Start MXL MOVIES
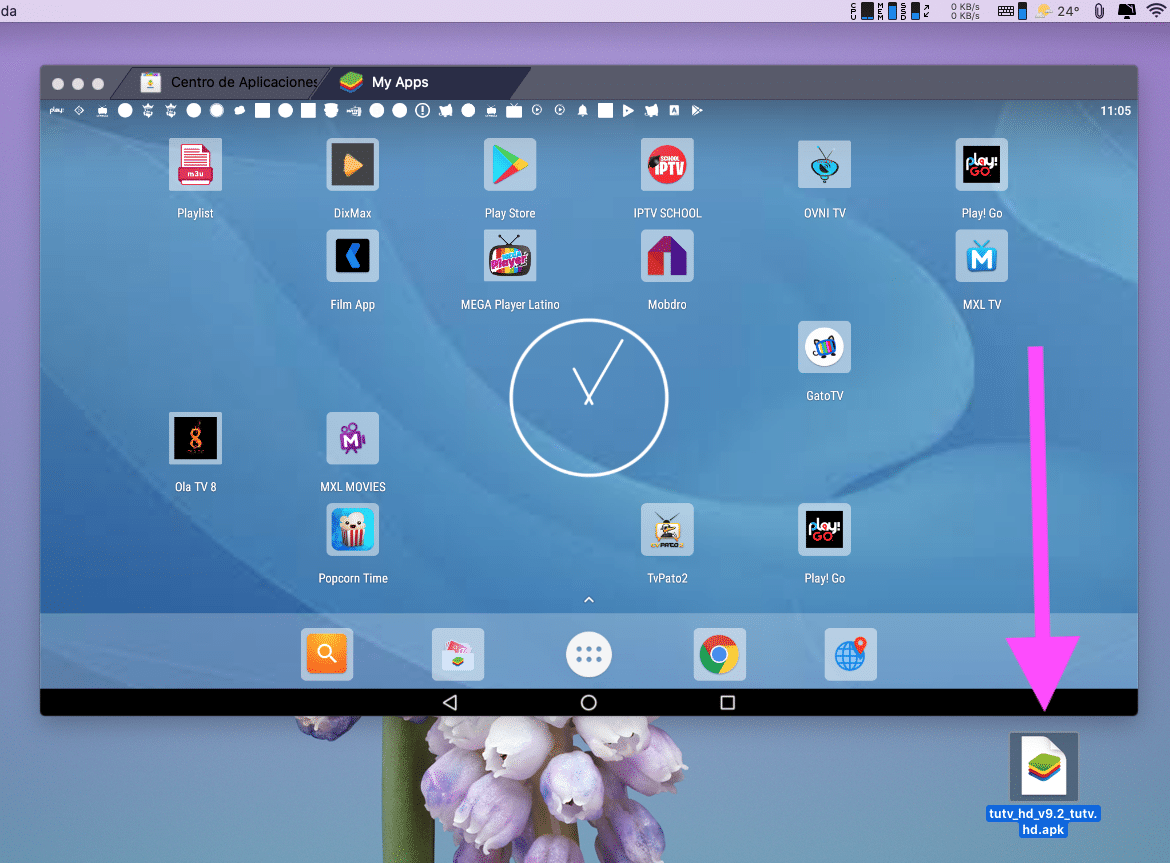 pos(352,438)
